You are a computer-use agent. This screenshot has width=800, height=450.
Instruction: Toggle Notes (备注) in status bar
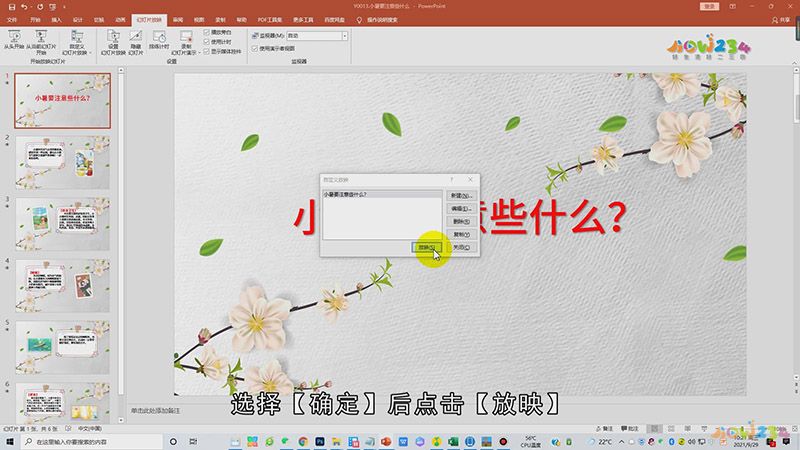tap(605, 429)
